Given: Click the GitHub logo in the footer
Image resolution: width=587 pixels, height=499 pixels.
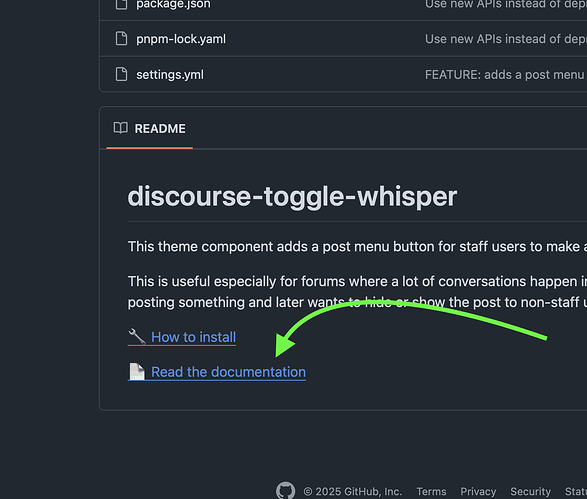Looking at the screenshot, I should pos(286,490).
